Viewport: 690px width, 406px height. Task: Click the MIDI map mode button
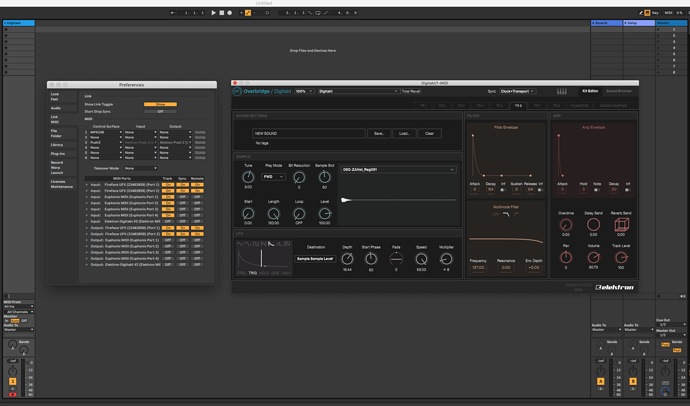coord(670,13)
